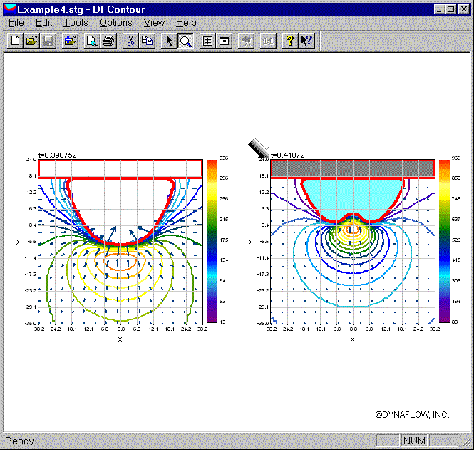Click the Copy toolbar icon
Image resolution: width=474 pixels, height=450 pixels.
click(x=147, y=41)
